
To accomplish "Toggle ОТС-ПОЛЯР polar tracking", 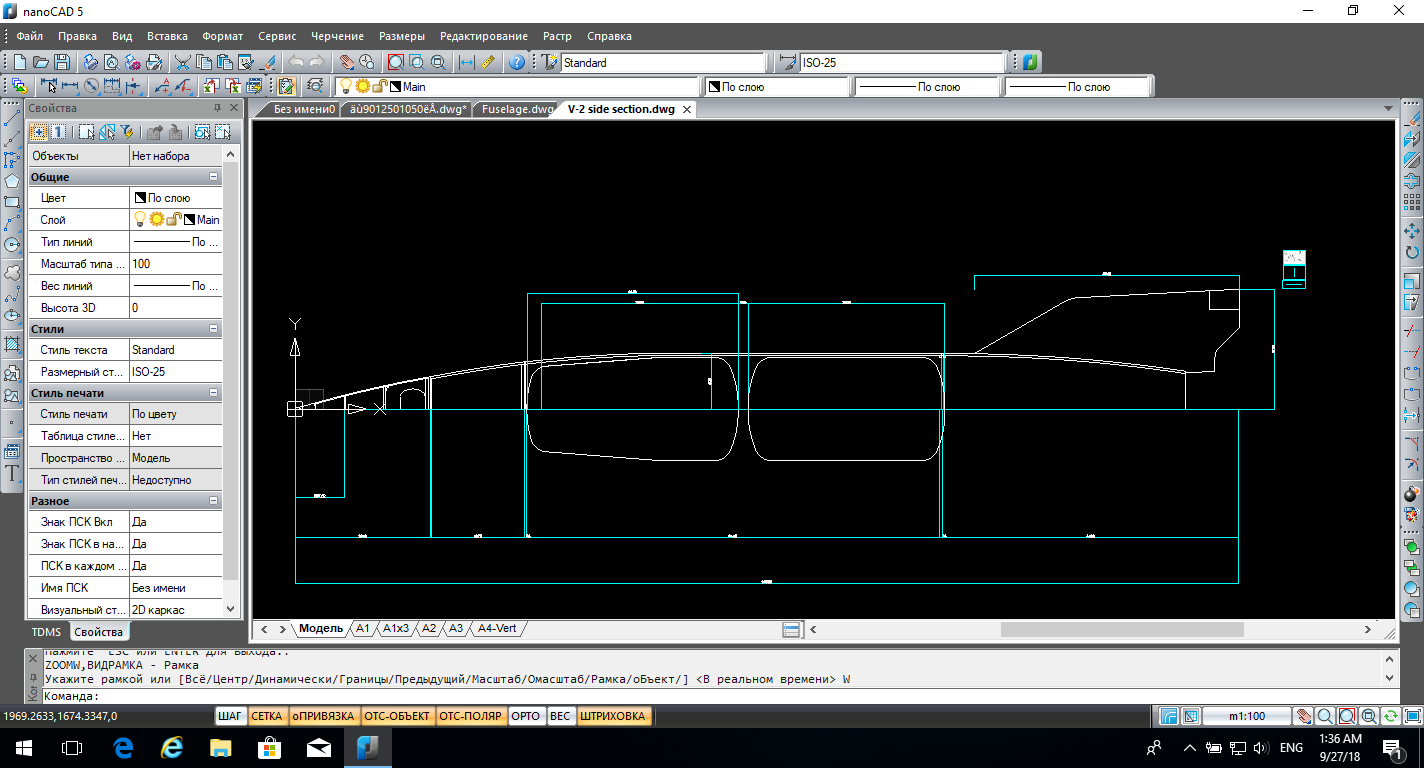I will point(471,716).
